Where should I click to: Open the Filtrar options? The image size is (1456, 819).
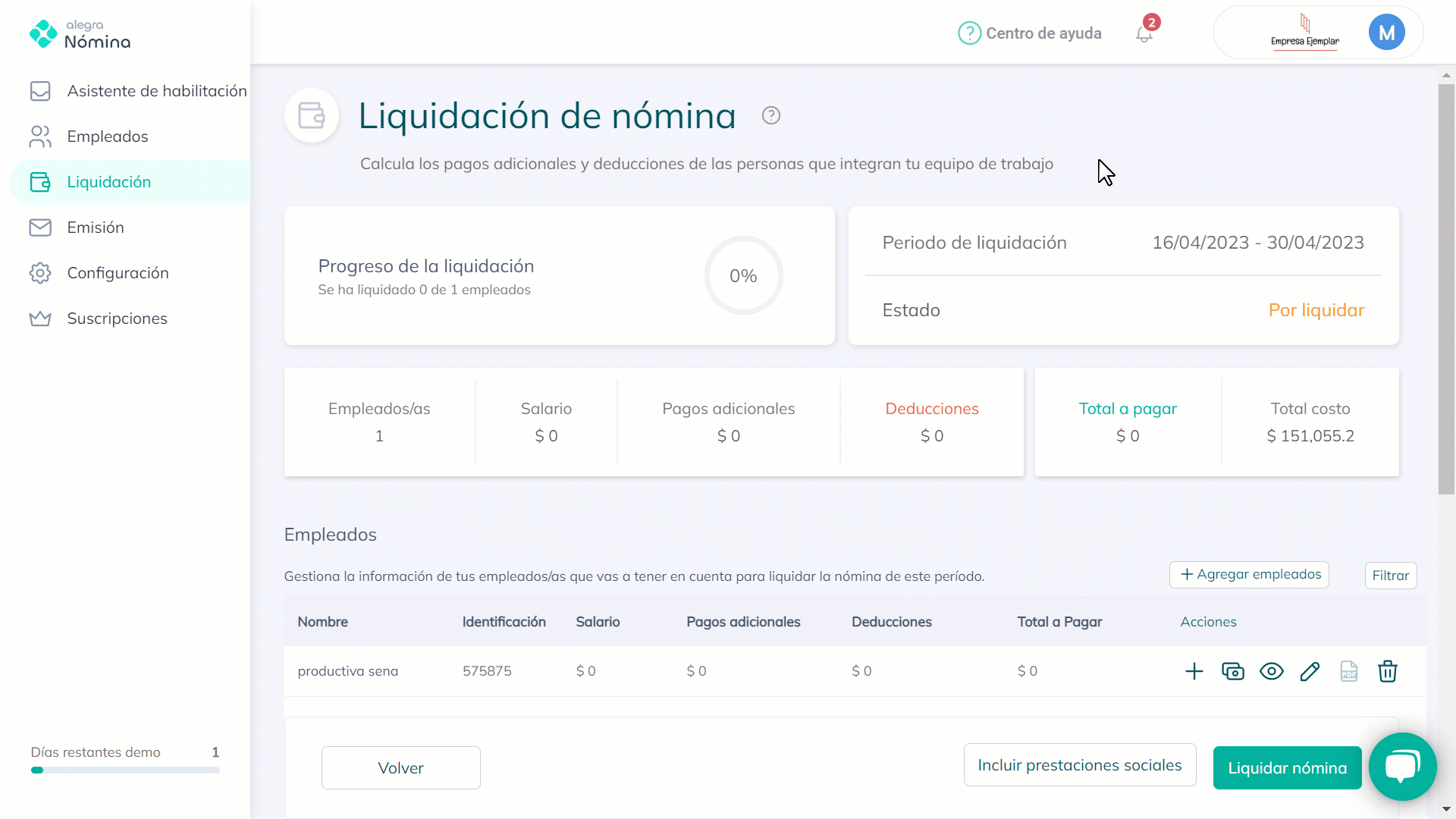1390,575
